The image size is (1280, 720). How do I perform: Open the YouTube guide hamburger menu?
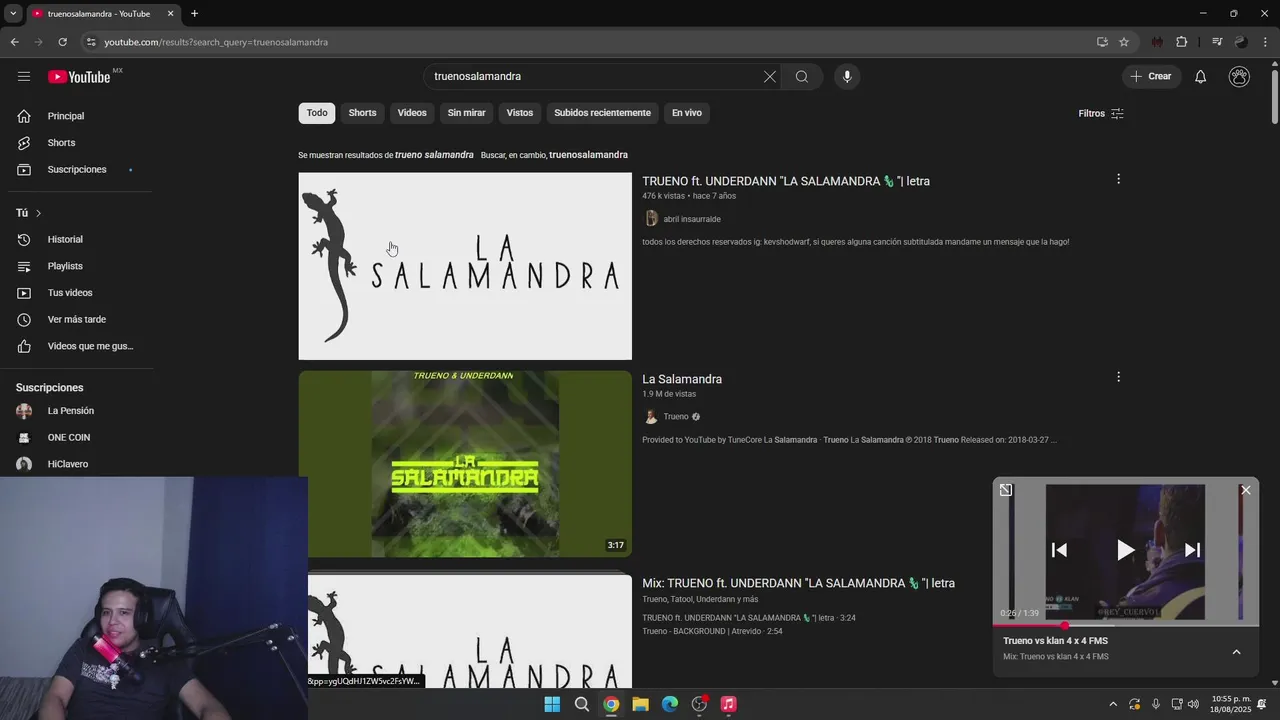(24, 76)
